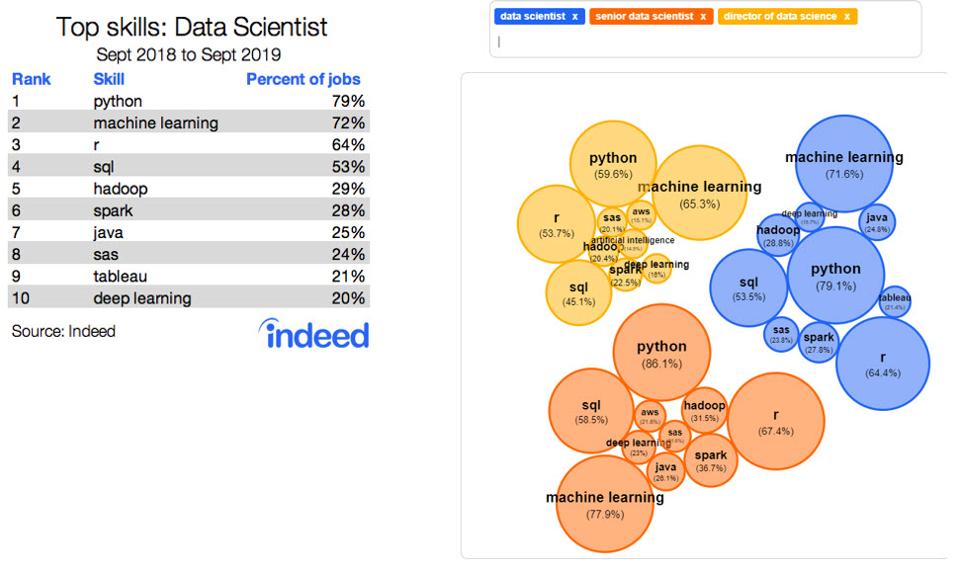Select the blue python bubble at 79.1%
The width and height of the screenshot is (959, 572).
pyautogui.click(x=836, y=276)
